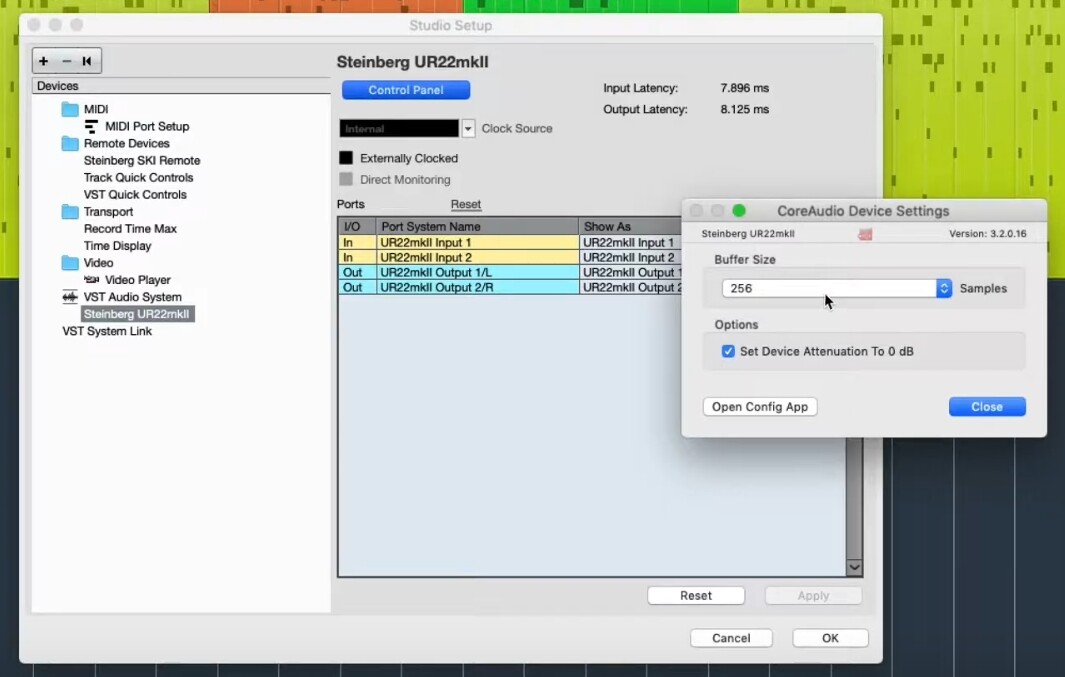The height and width of the screenshot is (677, 1065).
Task: Select the Remote Devices folder icon
Action: (70, 143)
